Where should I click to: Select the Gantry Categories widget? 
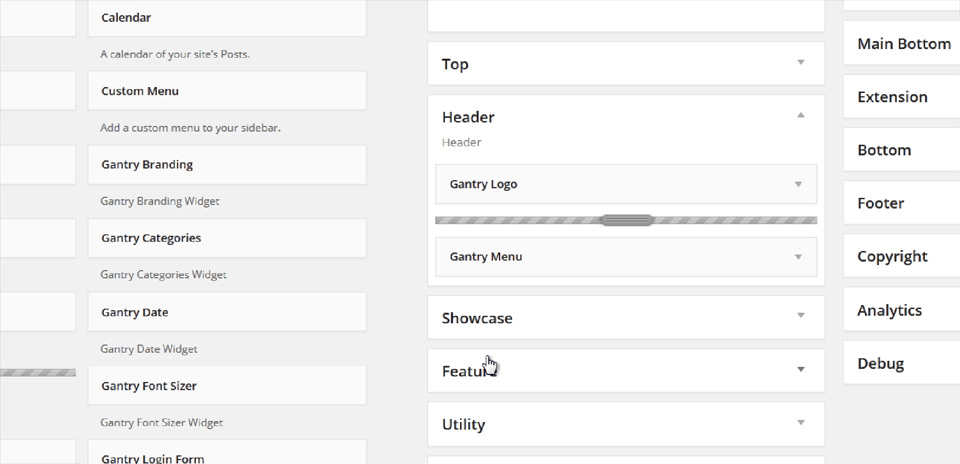tap(227, 238)
